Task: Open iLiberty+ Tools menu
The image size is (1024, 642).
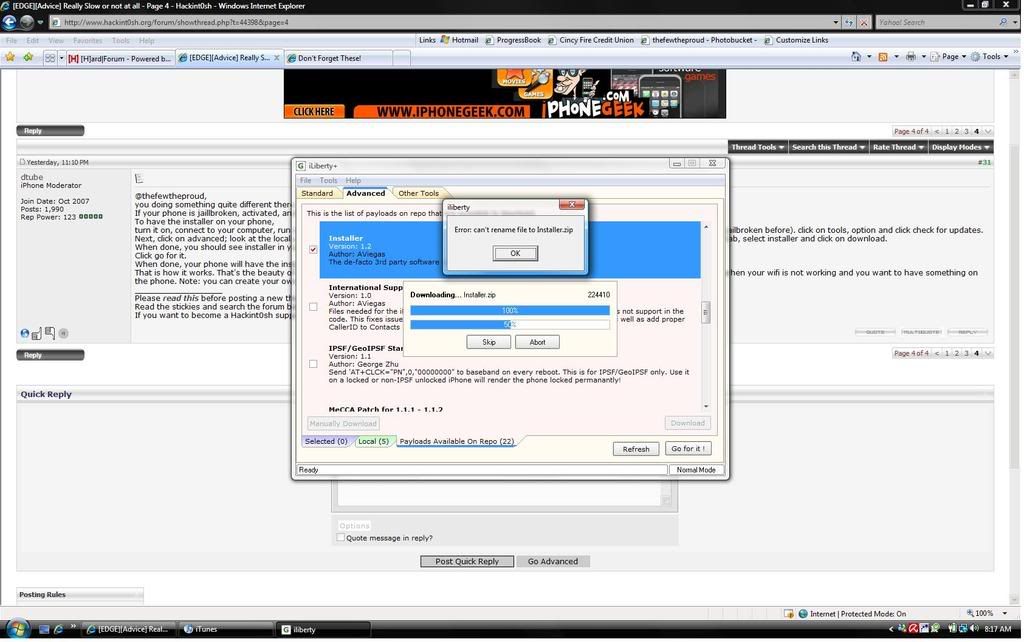Action: point(328,180)
